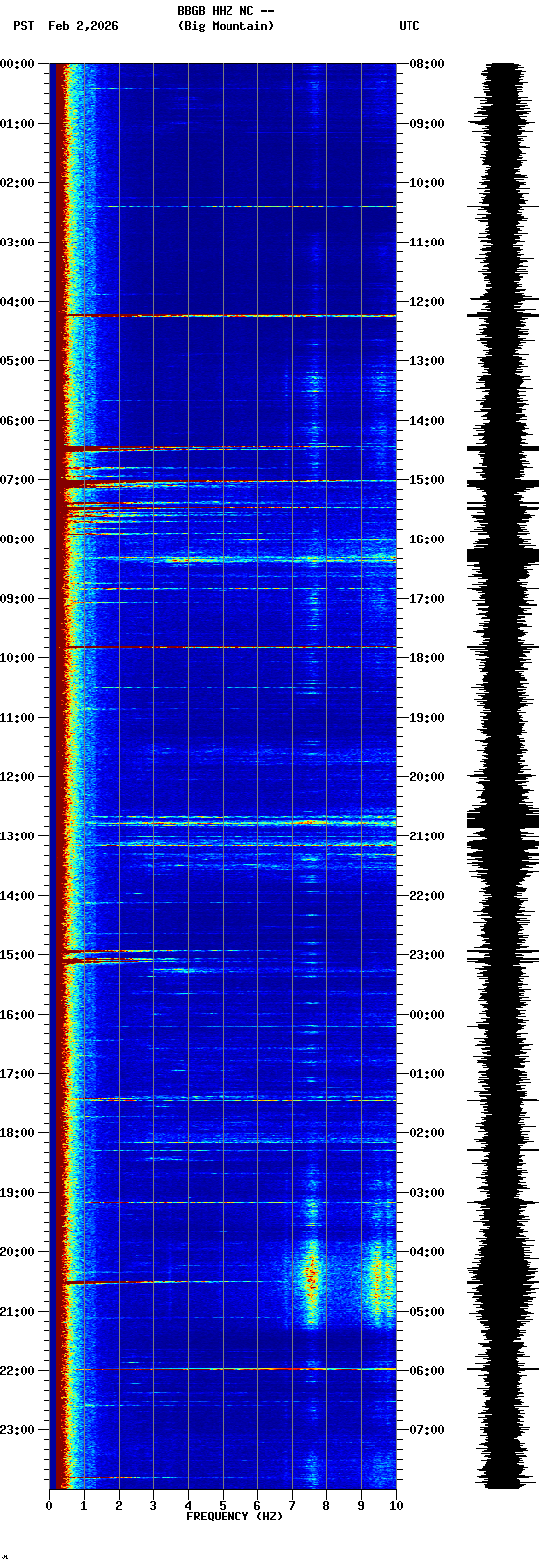
Task: Click the 13:00 PST time label
Action: point(17,836)
